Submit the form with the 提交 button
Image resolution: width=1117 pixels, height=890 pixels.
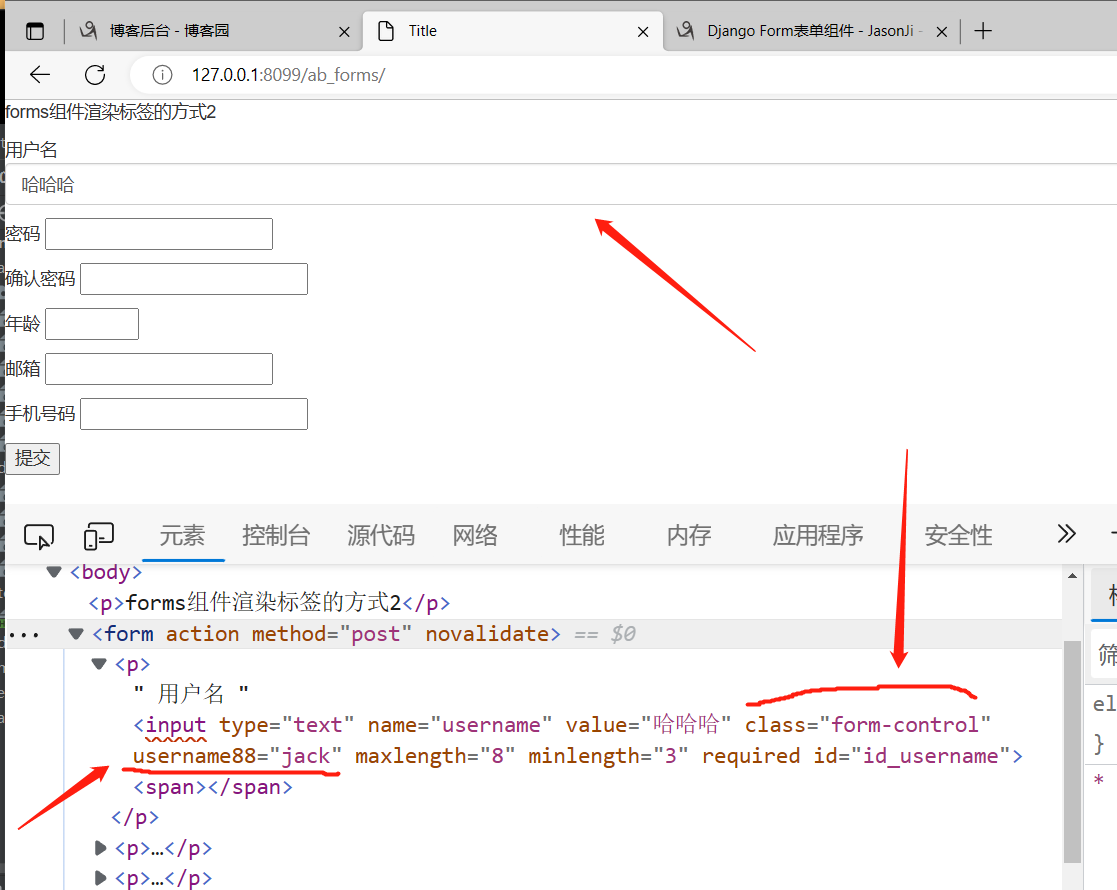(33, 458)
